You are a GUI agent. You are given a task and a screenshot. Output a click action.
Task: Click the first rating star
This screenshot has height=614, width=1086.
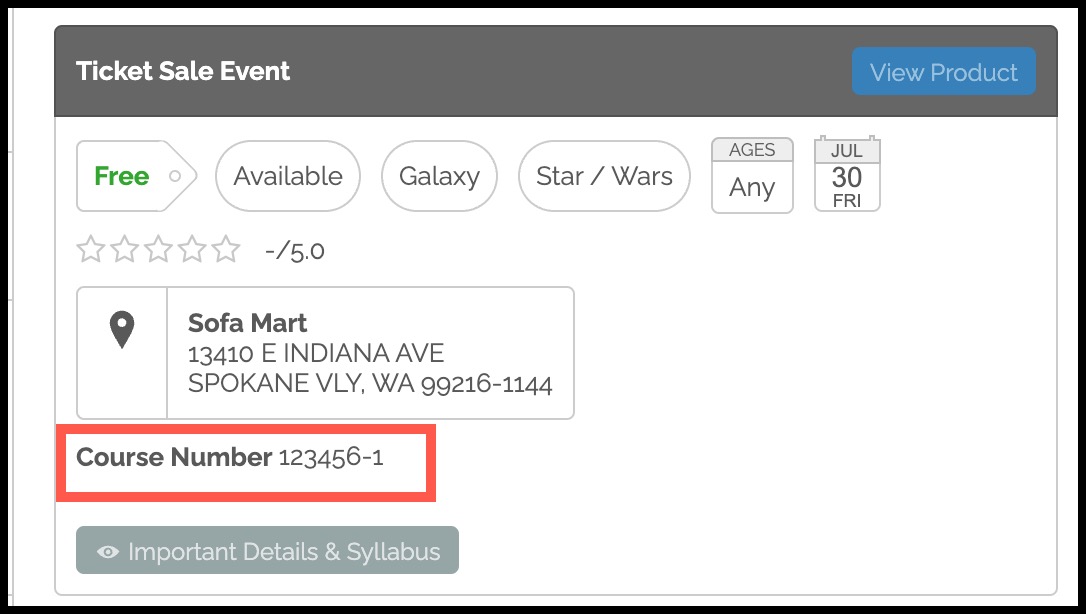(91, 249)
